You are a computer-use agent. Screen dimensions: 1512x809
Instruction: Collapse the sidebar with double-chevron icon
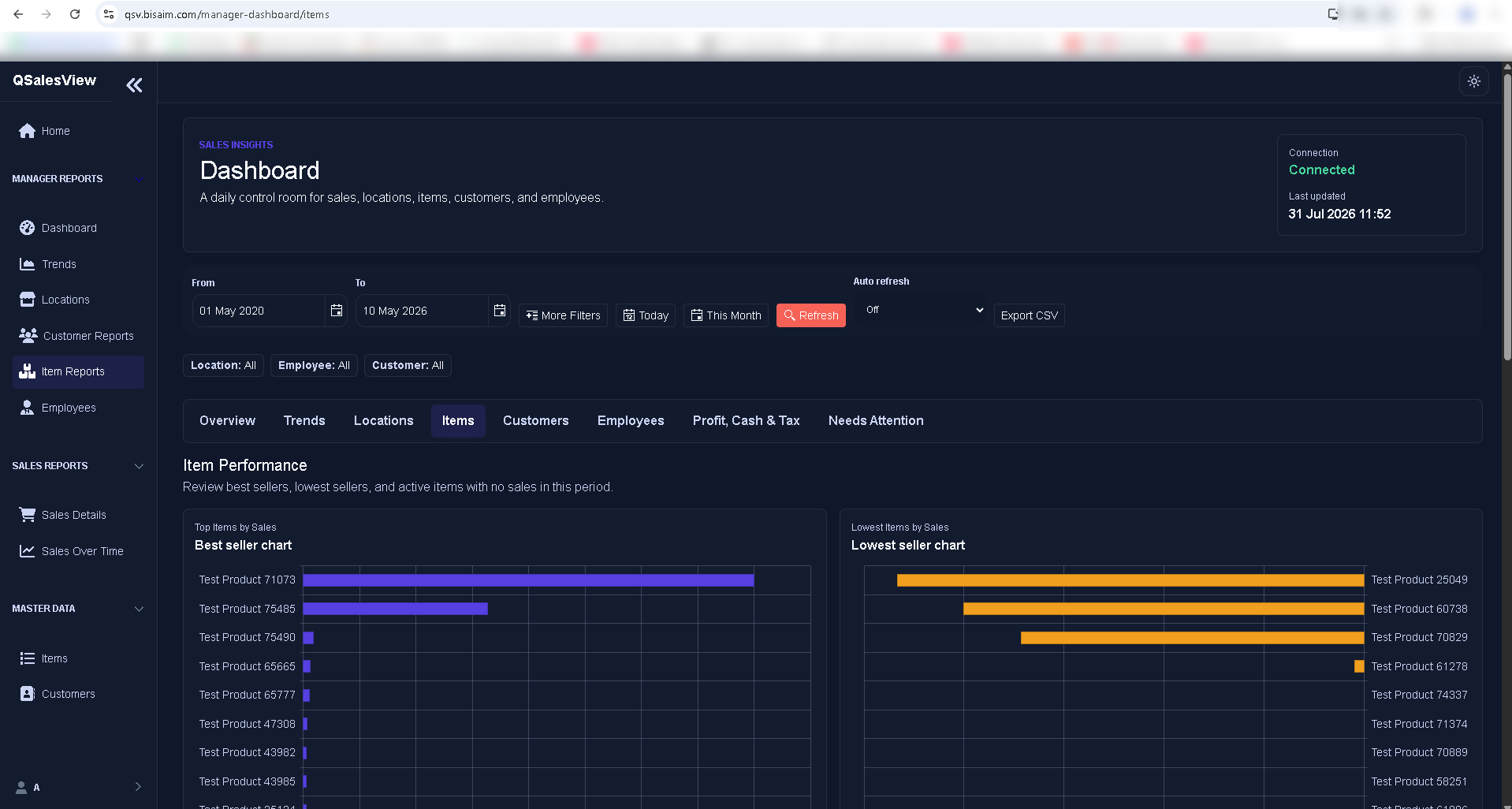(135, 85)
